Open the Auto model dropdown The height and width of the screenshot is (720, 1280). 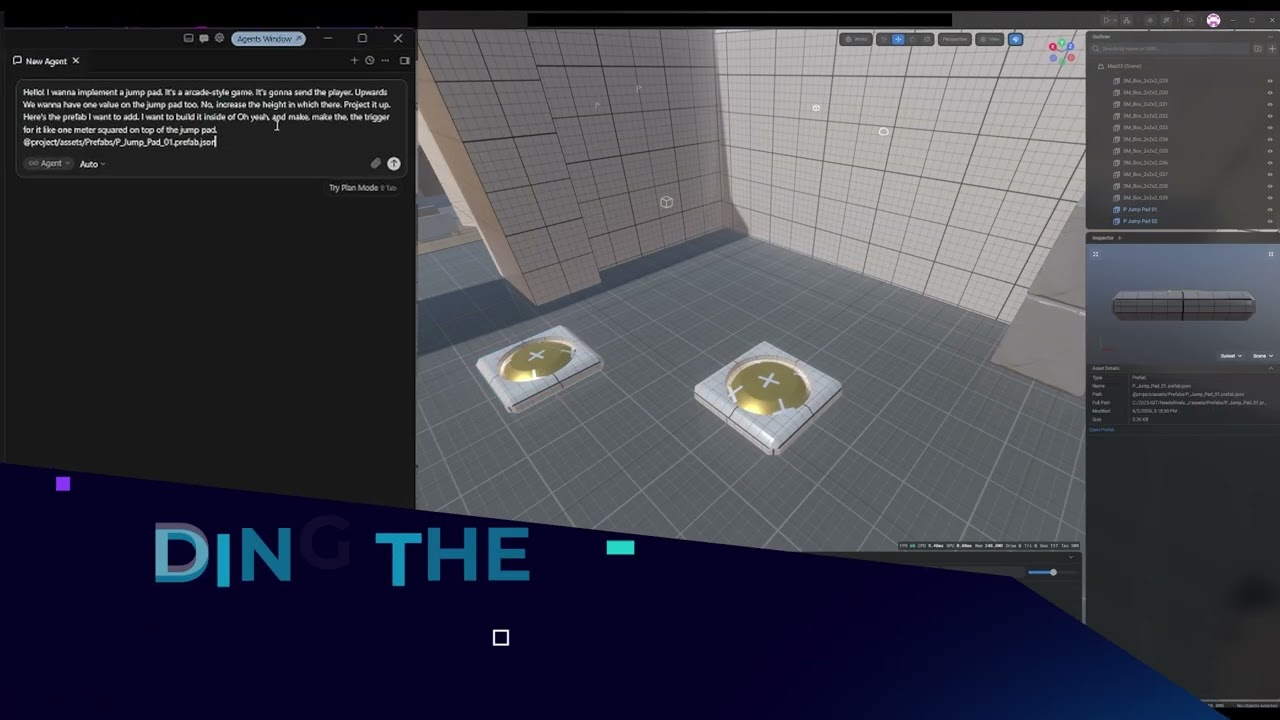pyautogui.click(x=92, y=164)
